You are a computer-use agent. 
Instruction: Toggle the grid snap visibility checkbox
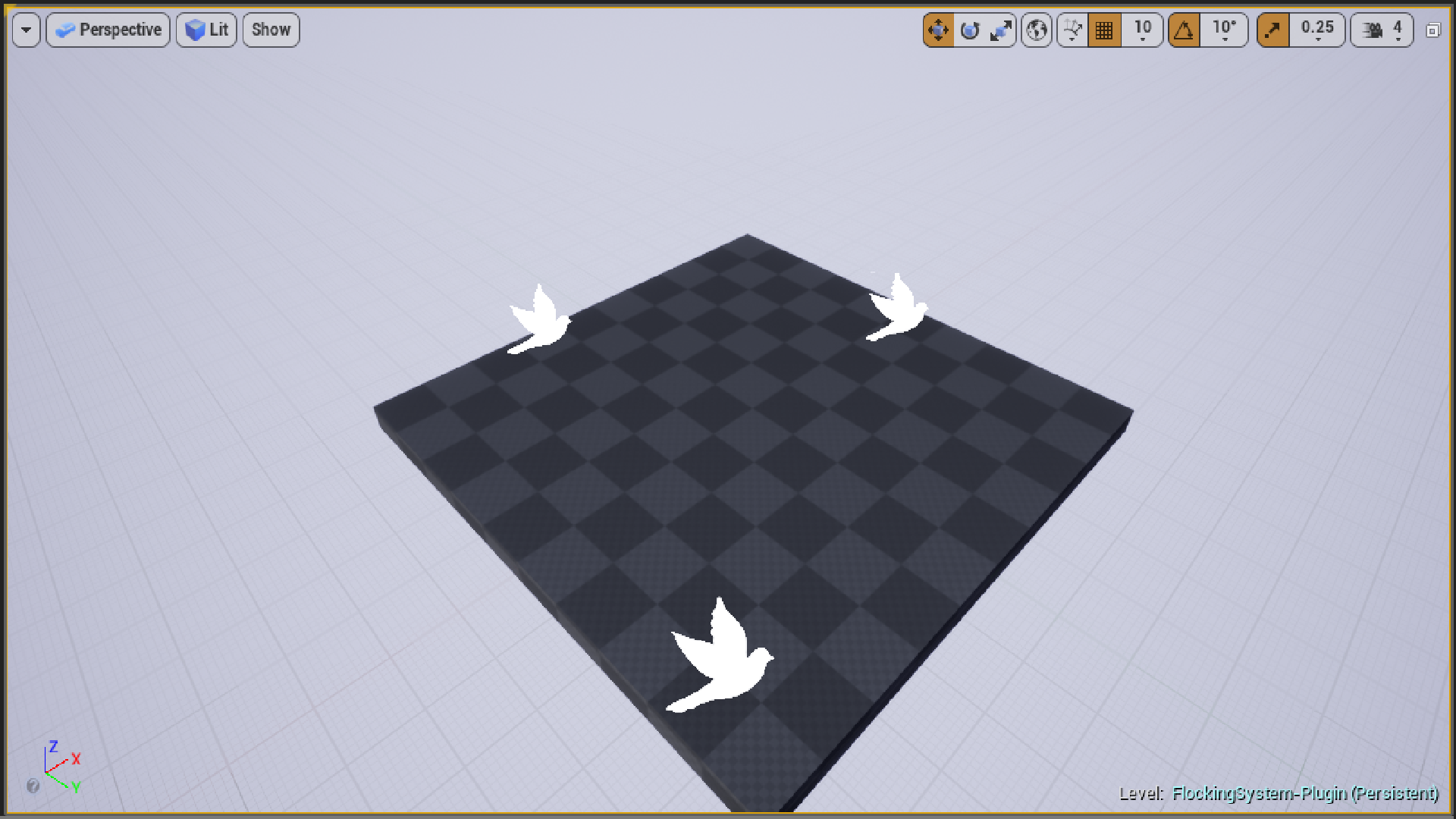click(x=1102, y=29)
